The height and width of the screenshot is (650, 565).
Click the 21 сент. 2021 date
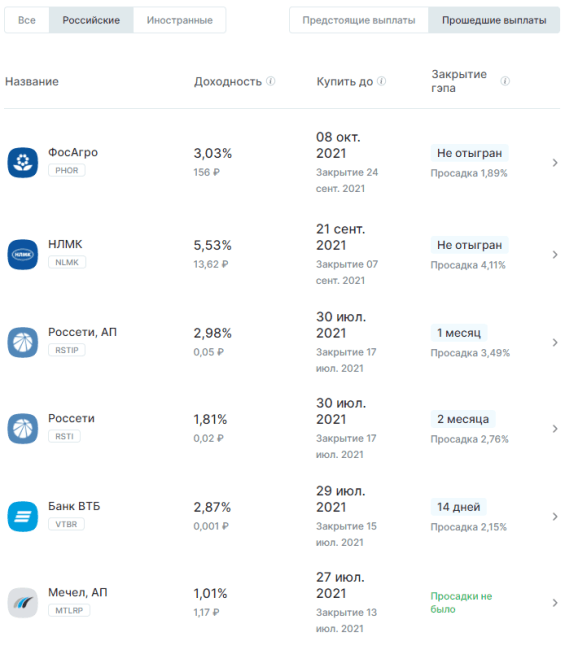tap(341, 237)
